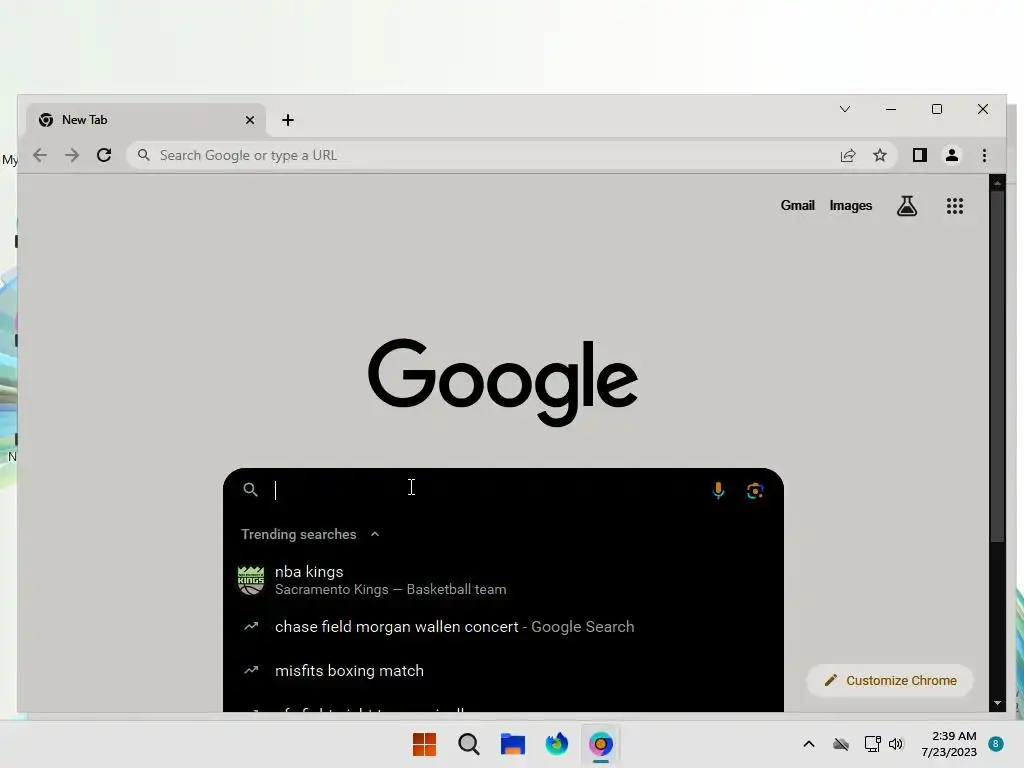Show hidden system tray icons
The width and height of the screenshot is (1024, 768).
click(808, 744)
